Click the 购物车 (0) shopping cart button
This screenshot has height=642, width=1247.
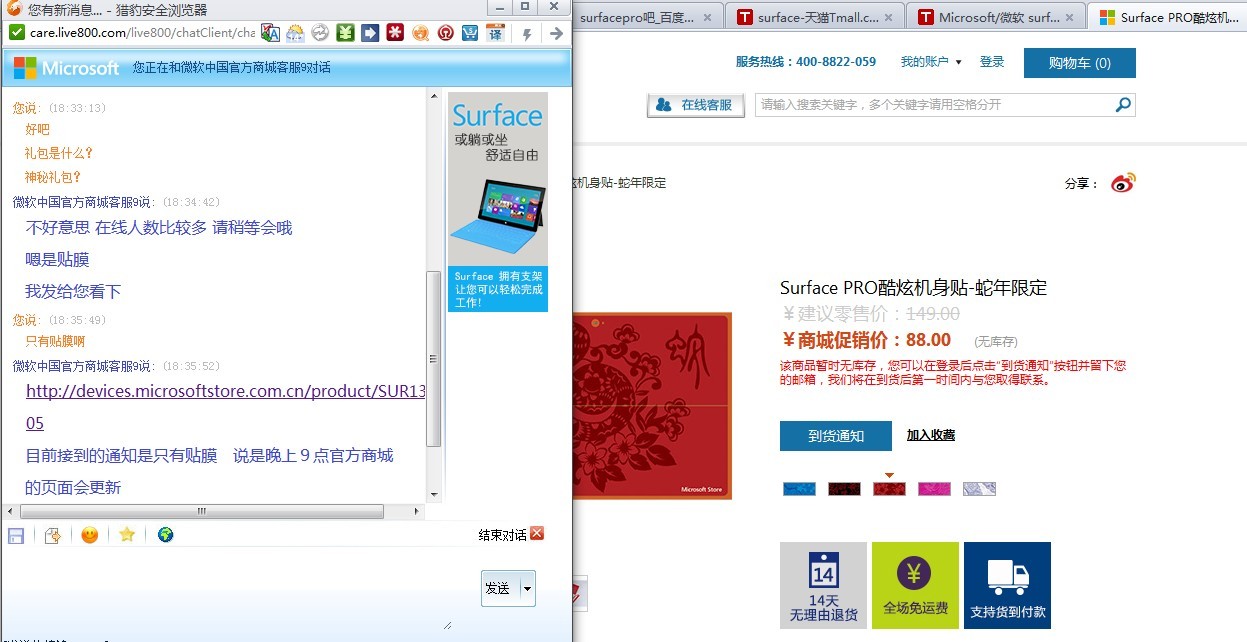pyautogui.click(x=1080, y=63)
